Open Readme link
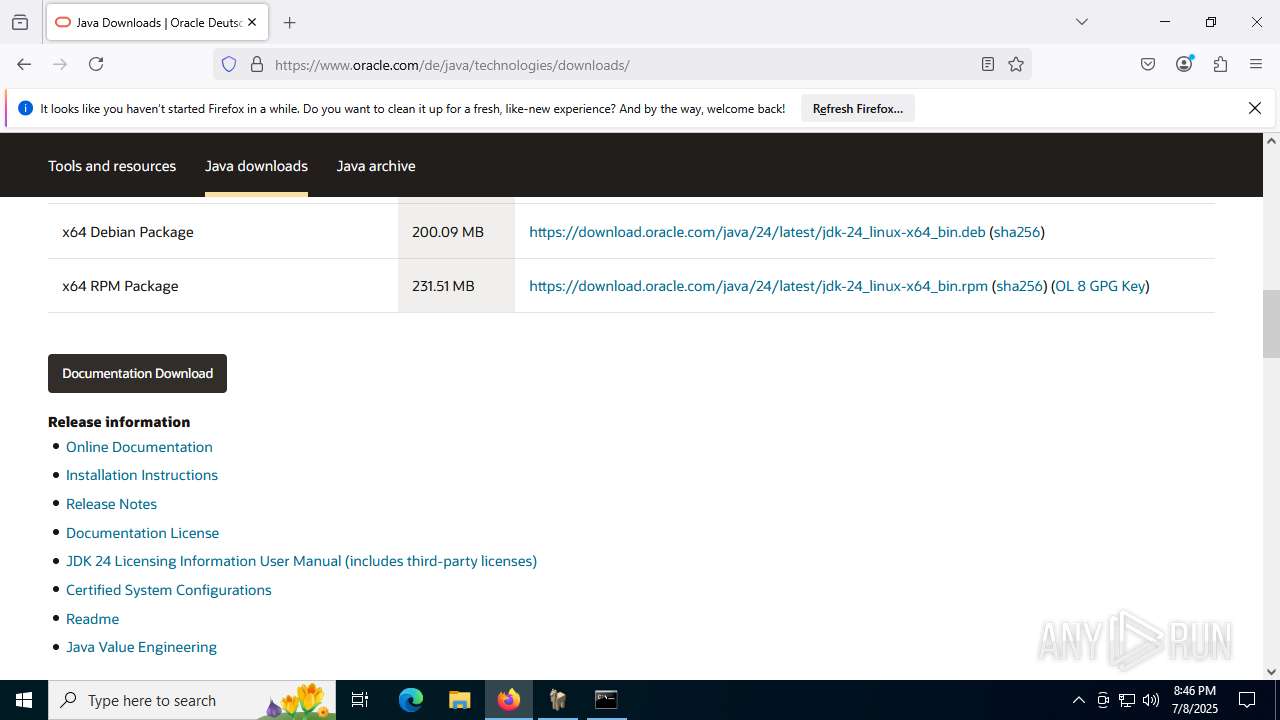The width and height of the screenshot is (1280, 720). (92, 619)
